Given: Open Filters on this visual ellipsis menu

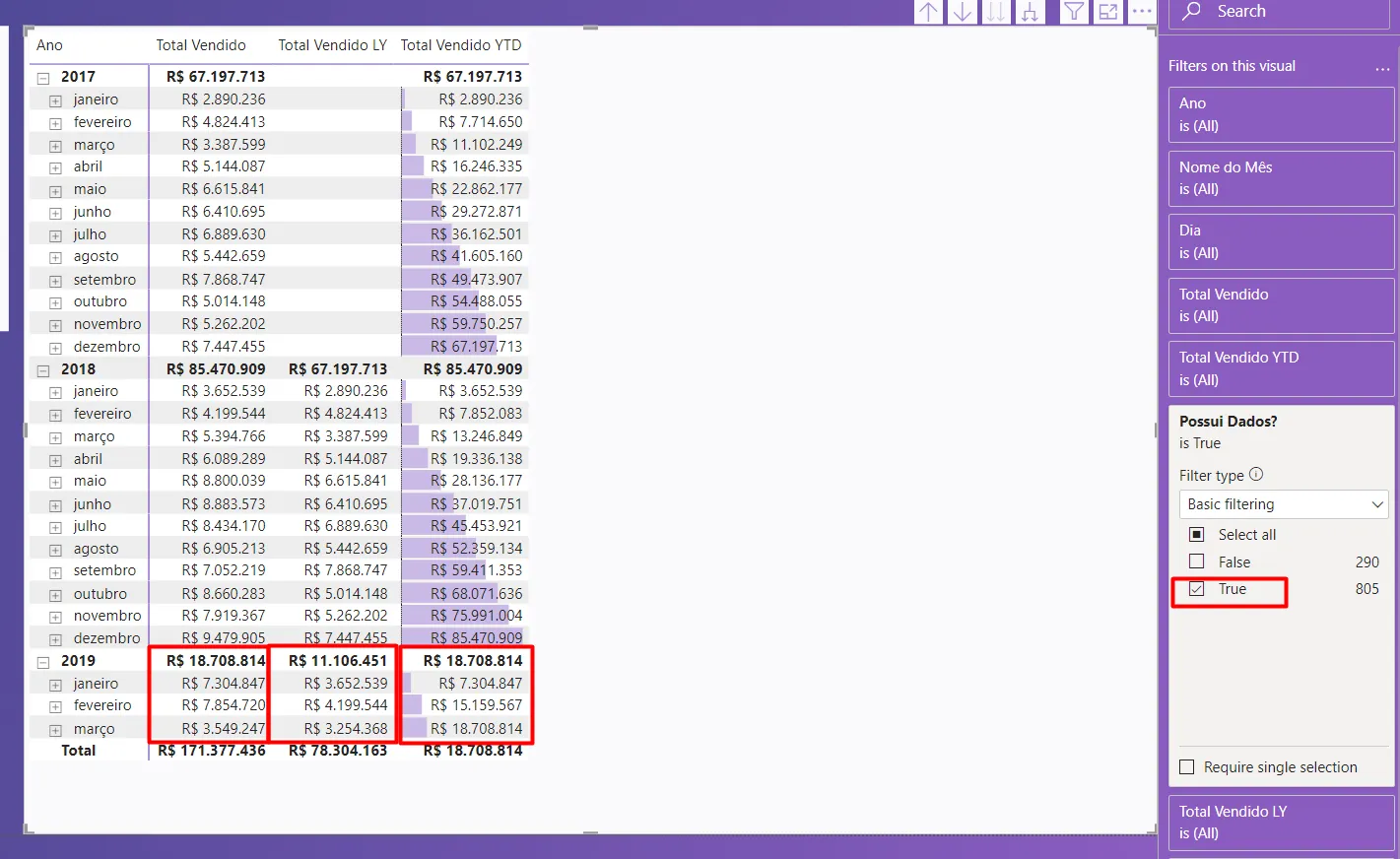Looking at the screenshot, I should (x=1382, y=67).
